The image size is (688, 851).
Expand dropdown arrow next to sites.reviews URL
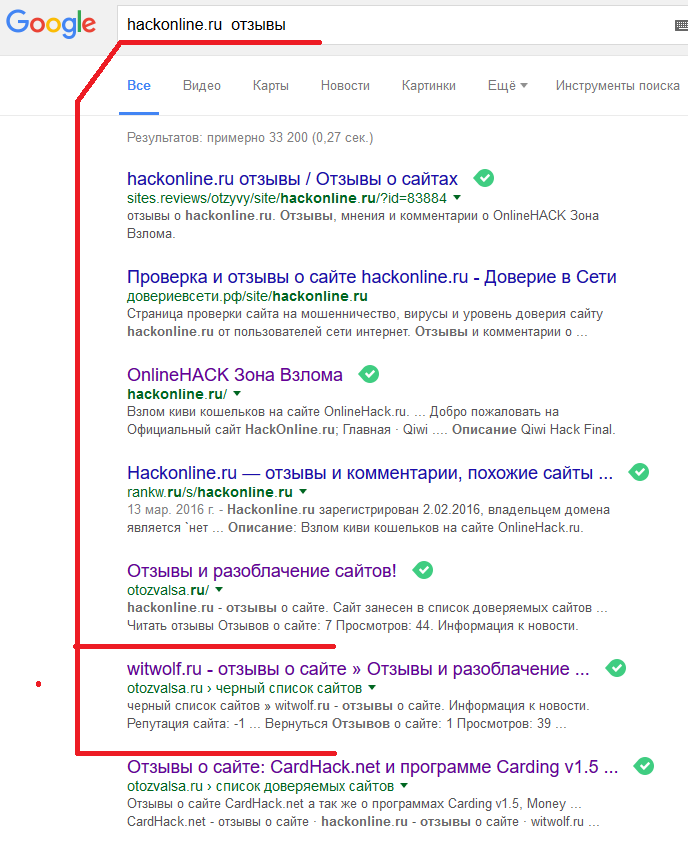pyautogui.click(x=457, y=198)
